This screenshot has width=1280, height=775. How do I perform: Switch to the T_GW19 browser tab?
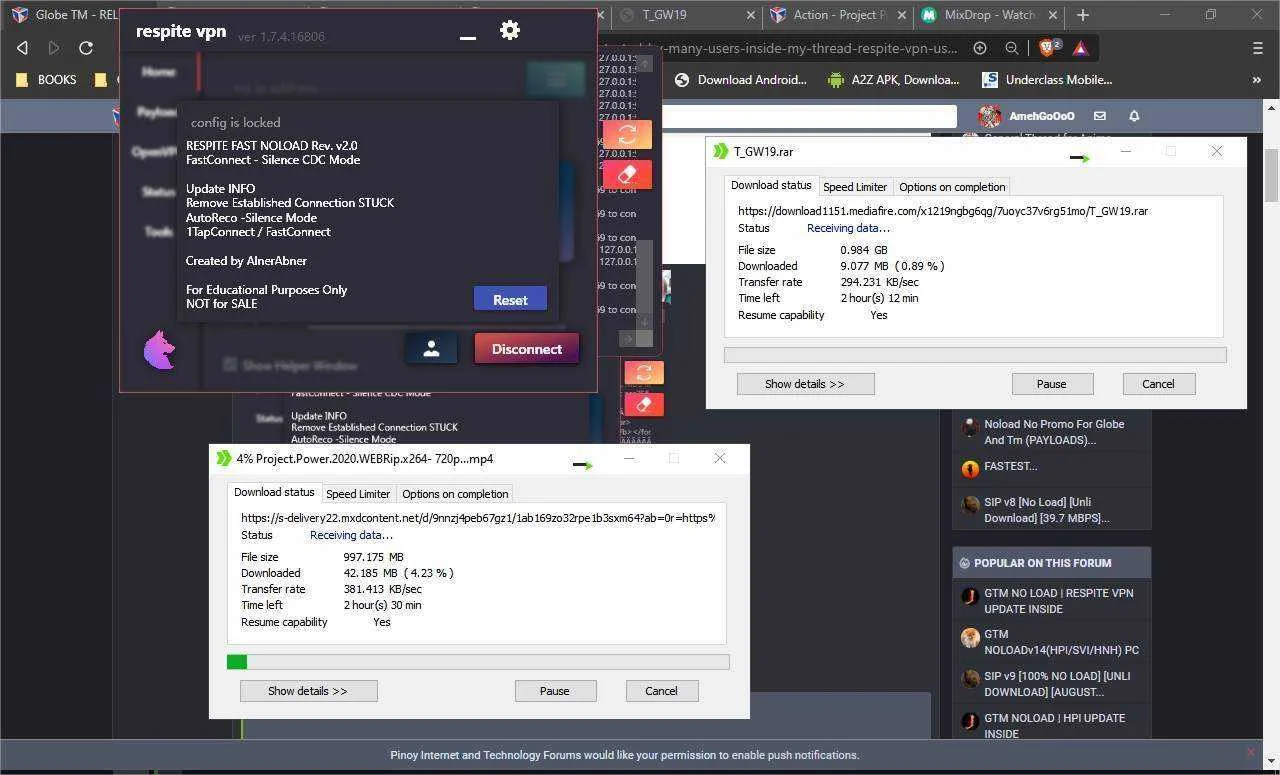click(686, 15)
